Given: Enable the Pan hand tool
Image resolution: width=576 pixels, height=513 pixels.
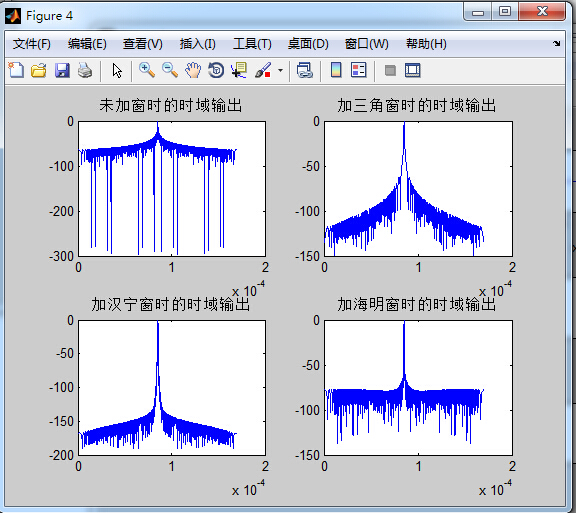Looking at the screenshot, I should click(x=193, y=70).
